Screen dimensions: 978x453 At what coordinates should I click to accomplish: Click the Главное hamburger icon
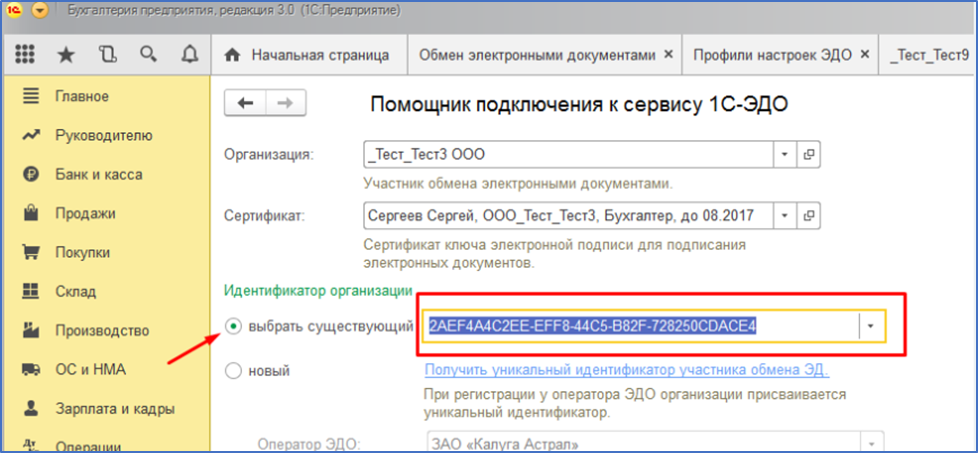click(x=31, y=96)
